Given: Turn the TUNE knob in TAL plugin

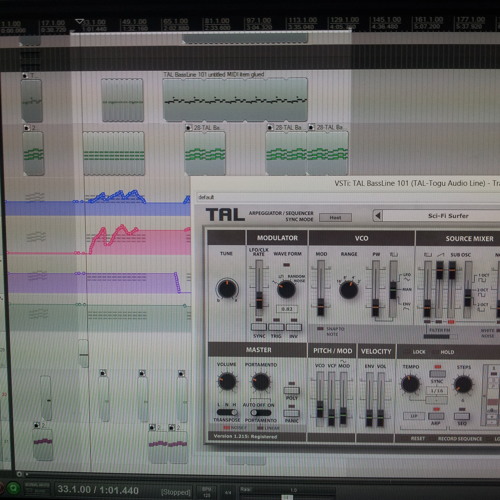Looking at the screenshot, I should pos(227,289).
